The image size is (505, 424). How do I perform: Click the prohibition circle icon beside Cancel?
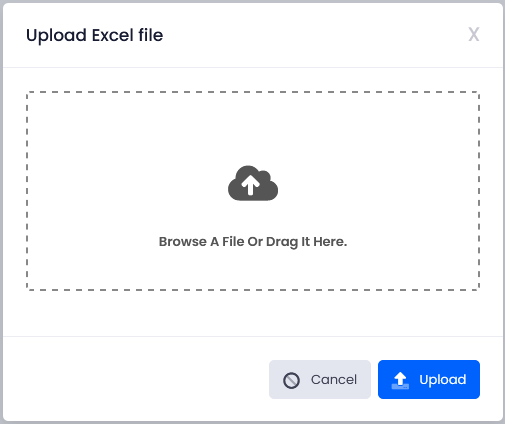(x=291, y=380)
